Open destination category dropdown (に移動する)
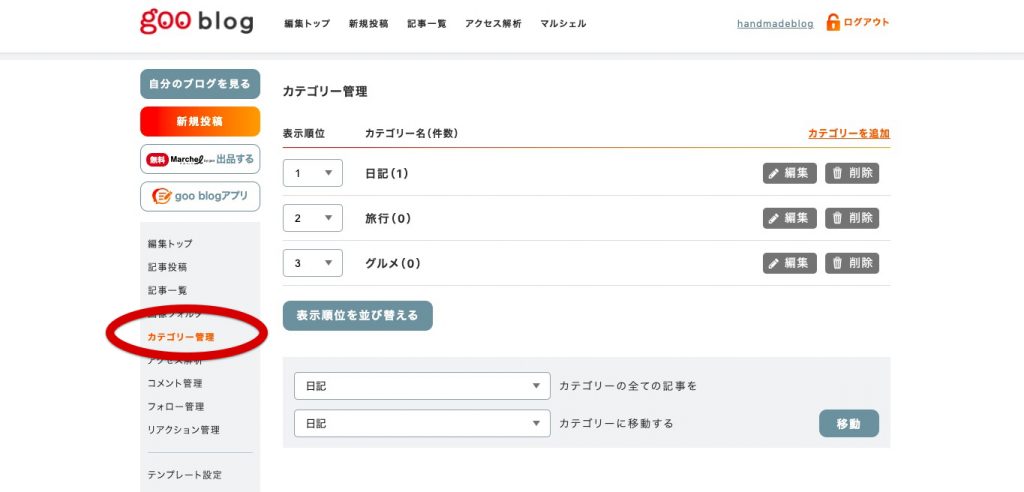 423,423
